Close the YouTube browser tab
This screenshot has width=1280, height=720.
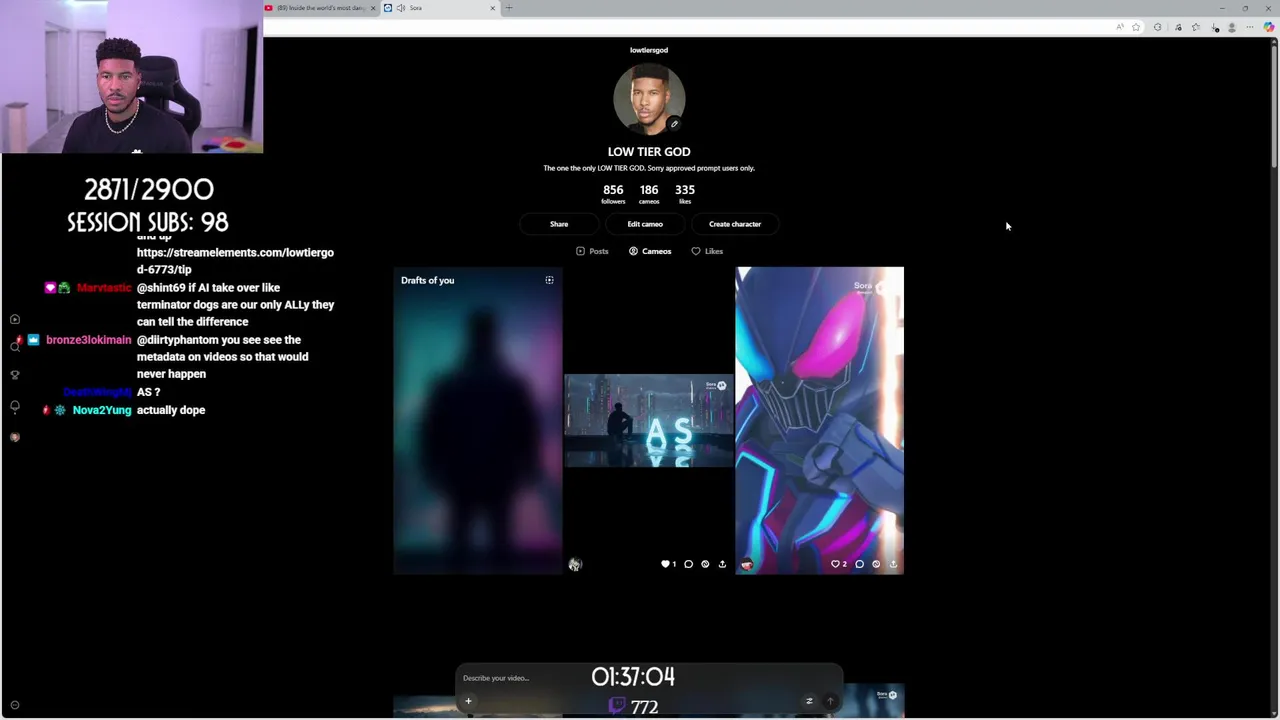click(x=373, y=8)
